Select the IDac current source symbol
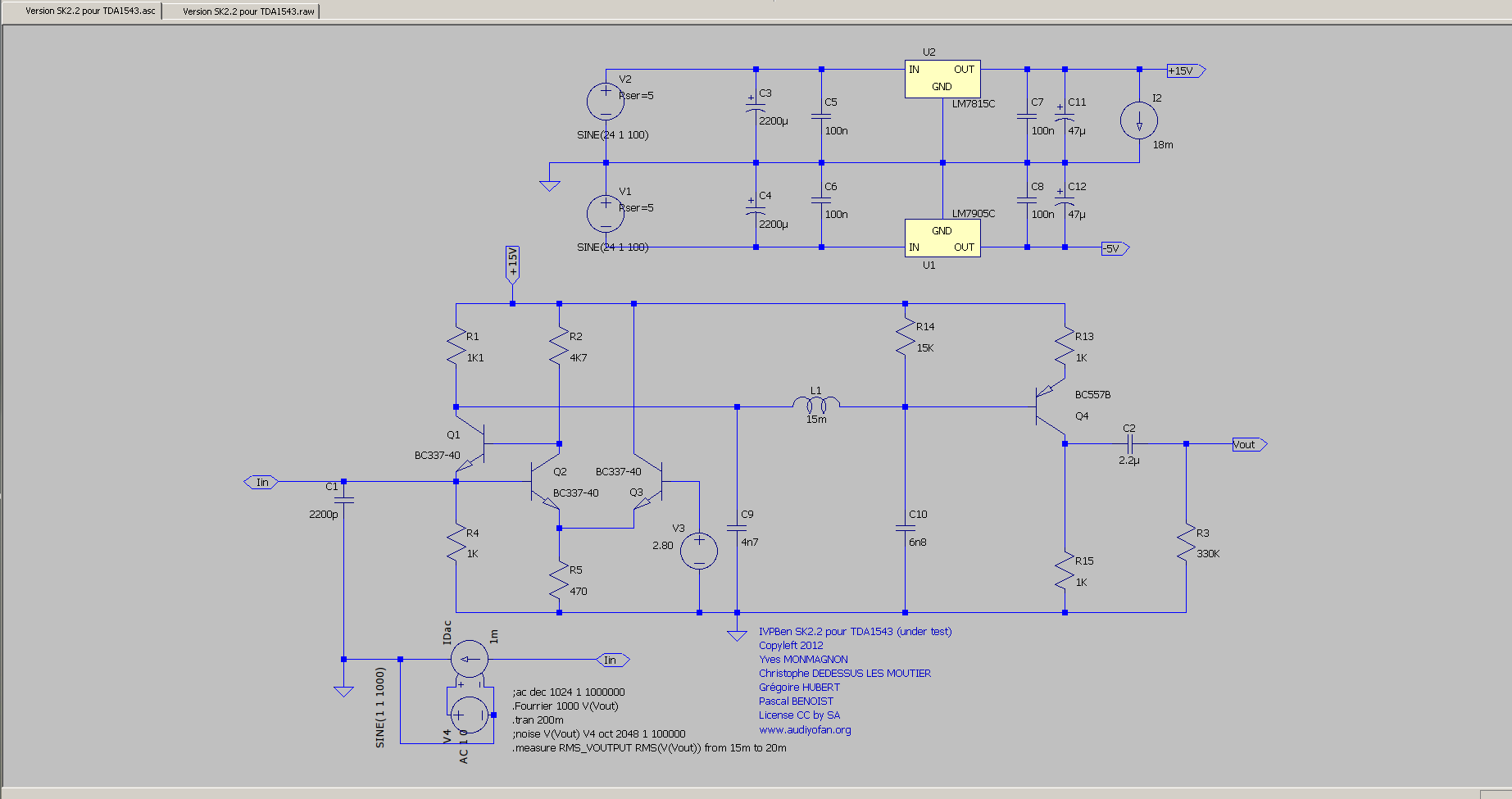Screen dimensions: 1512x799 [470, 659]
